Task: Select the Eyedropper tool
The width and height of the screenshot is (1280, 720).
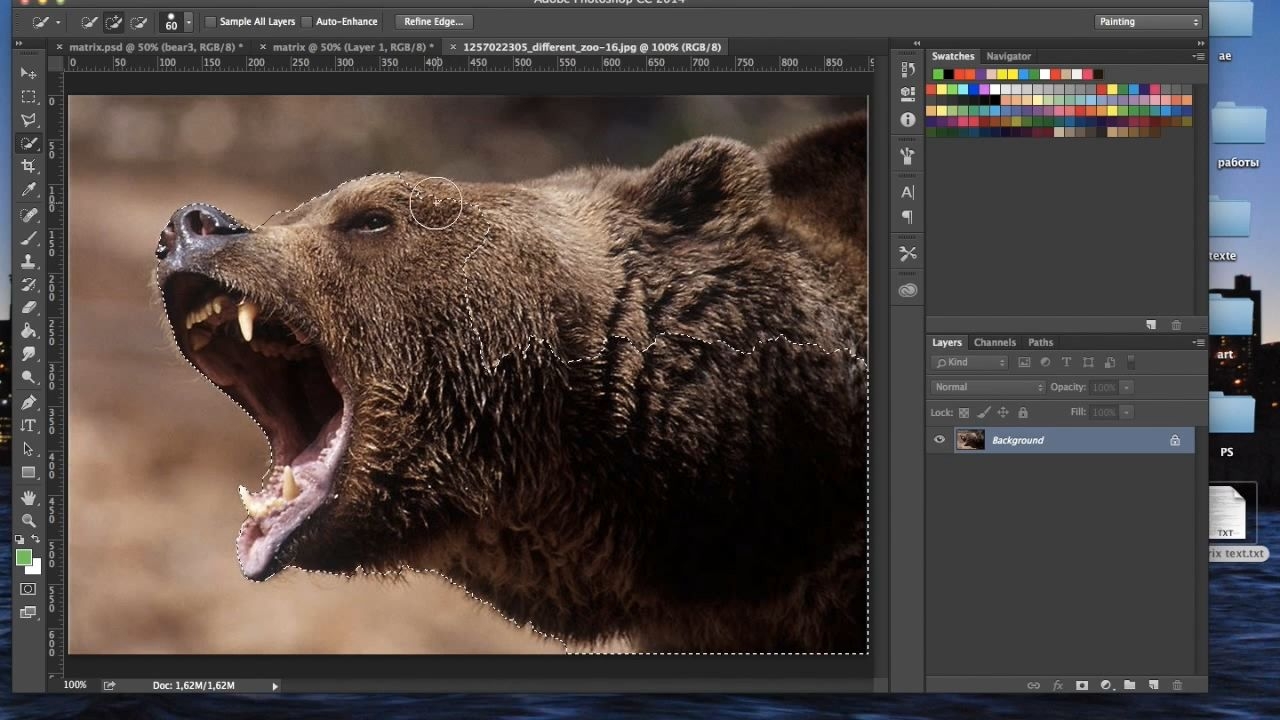Action: [28, 190]
